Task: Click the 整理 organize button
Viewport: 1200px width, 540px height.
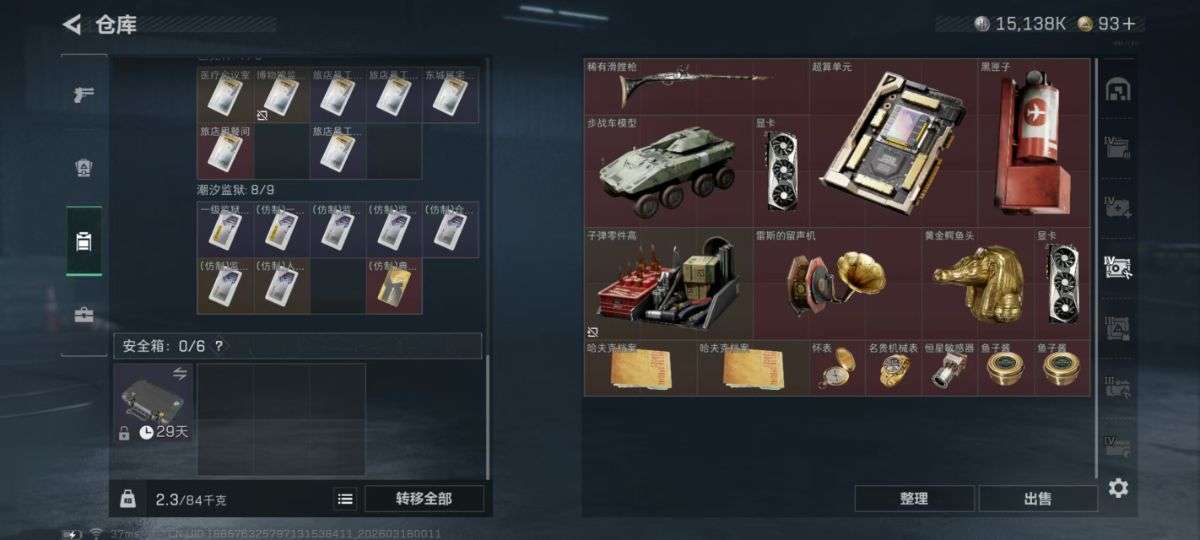Action: click(x=914, y=499)
